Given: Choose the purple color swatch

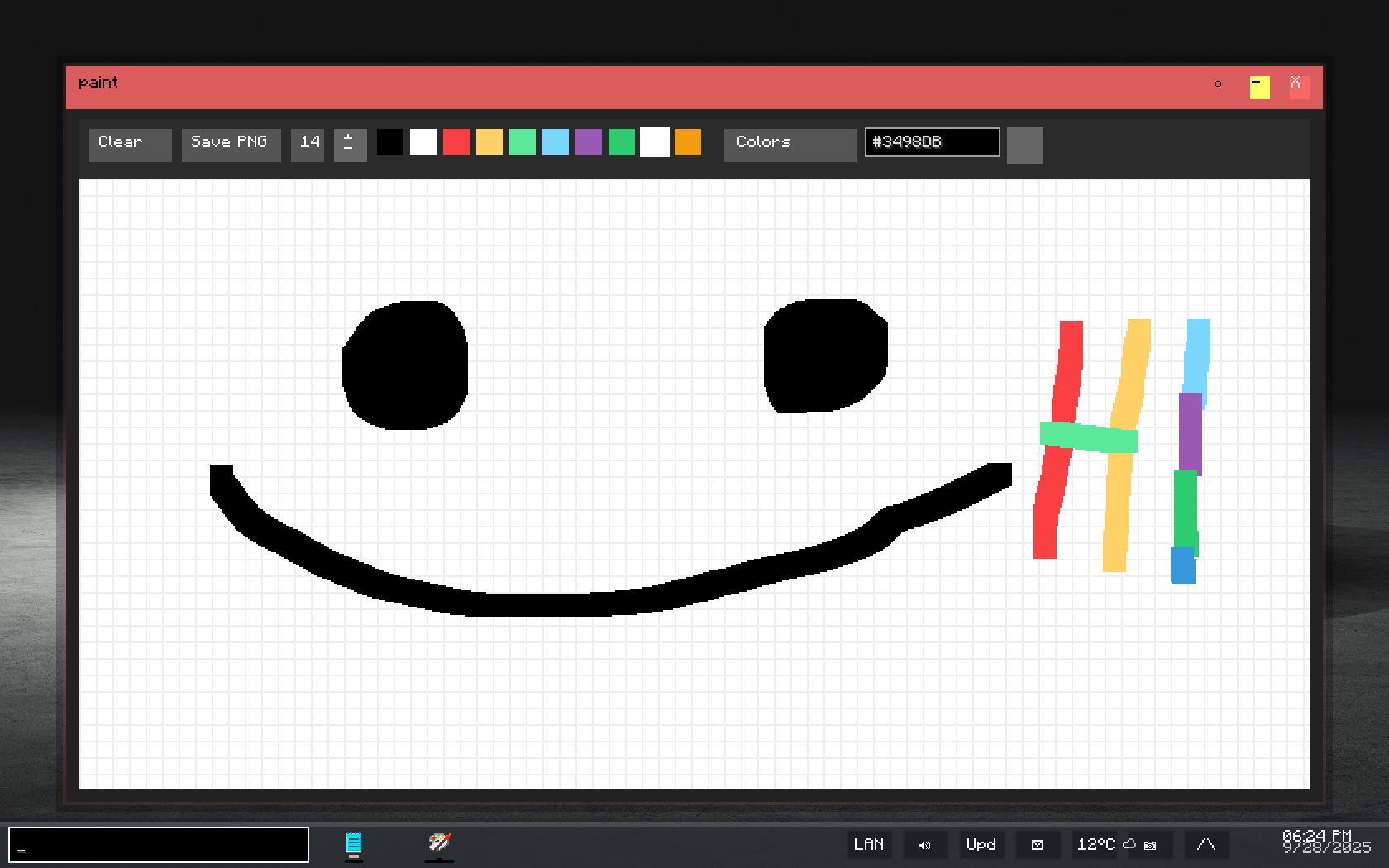Looking at the screenshot, I should (588, 142).
